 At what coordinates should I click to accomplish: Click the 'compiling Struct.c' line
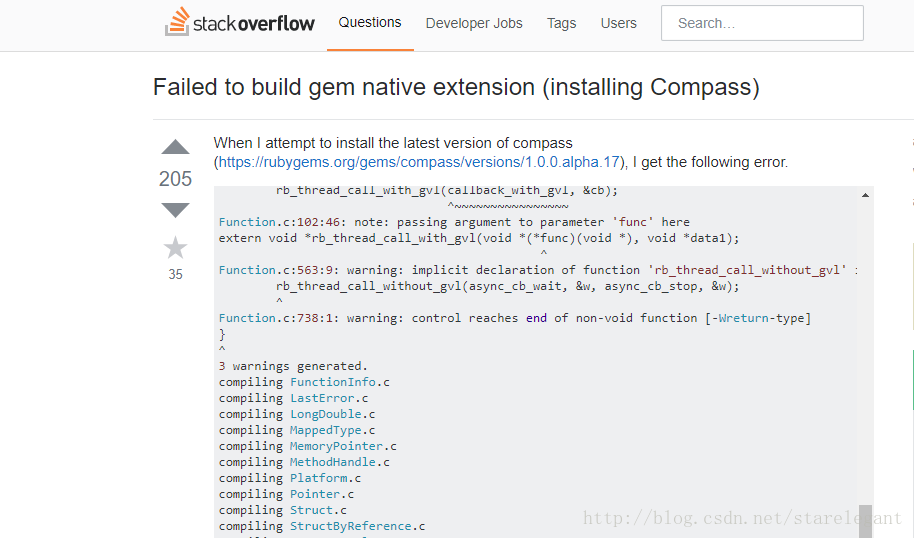click(283, 510)
